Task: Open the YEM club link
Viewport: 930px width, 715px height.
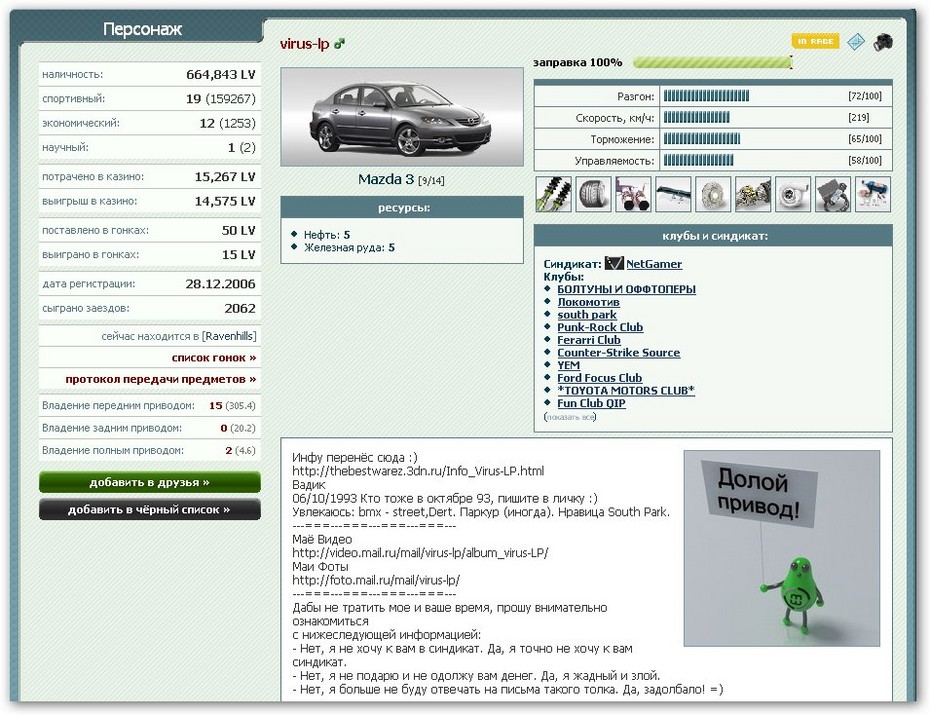Action: [568, 365]
